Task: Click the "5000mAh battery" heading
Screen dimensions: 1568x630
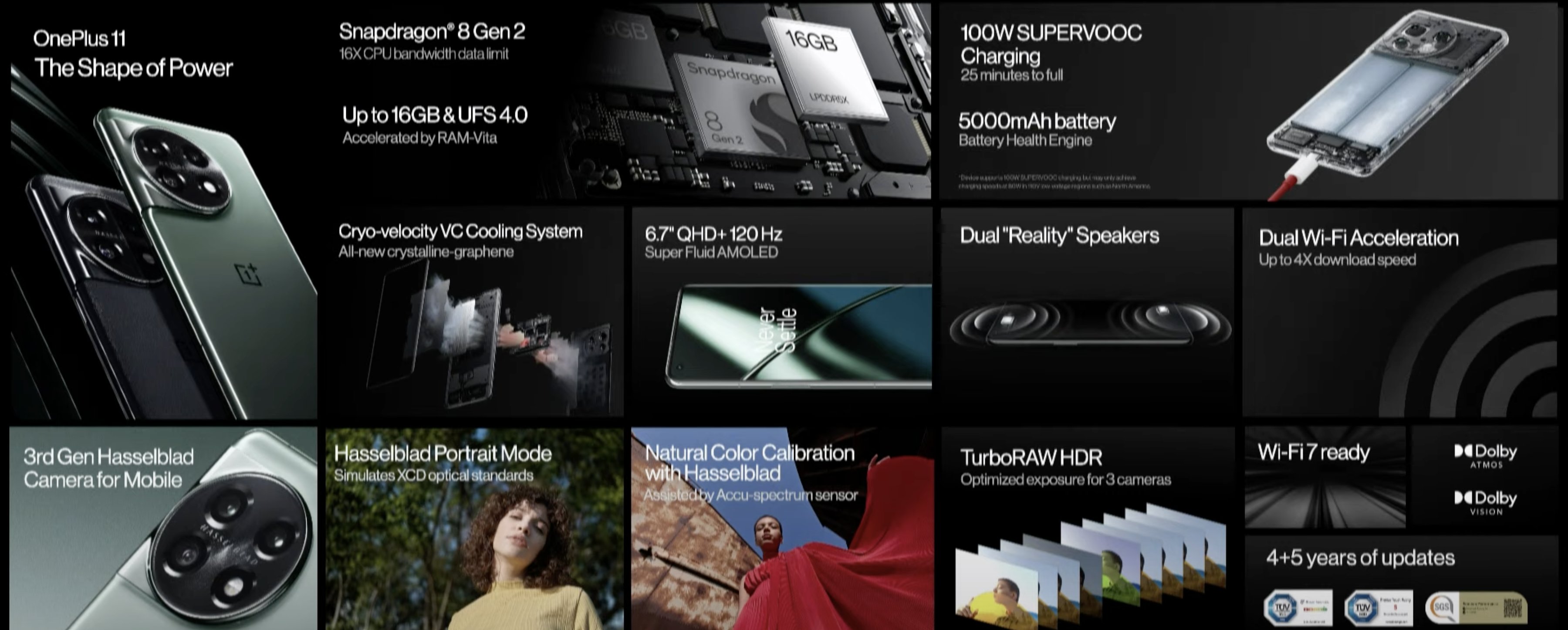Action: [1037, 121]
